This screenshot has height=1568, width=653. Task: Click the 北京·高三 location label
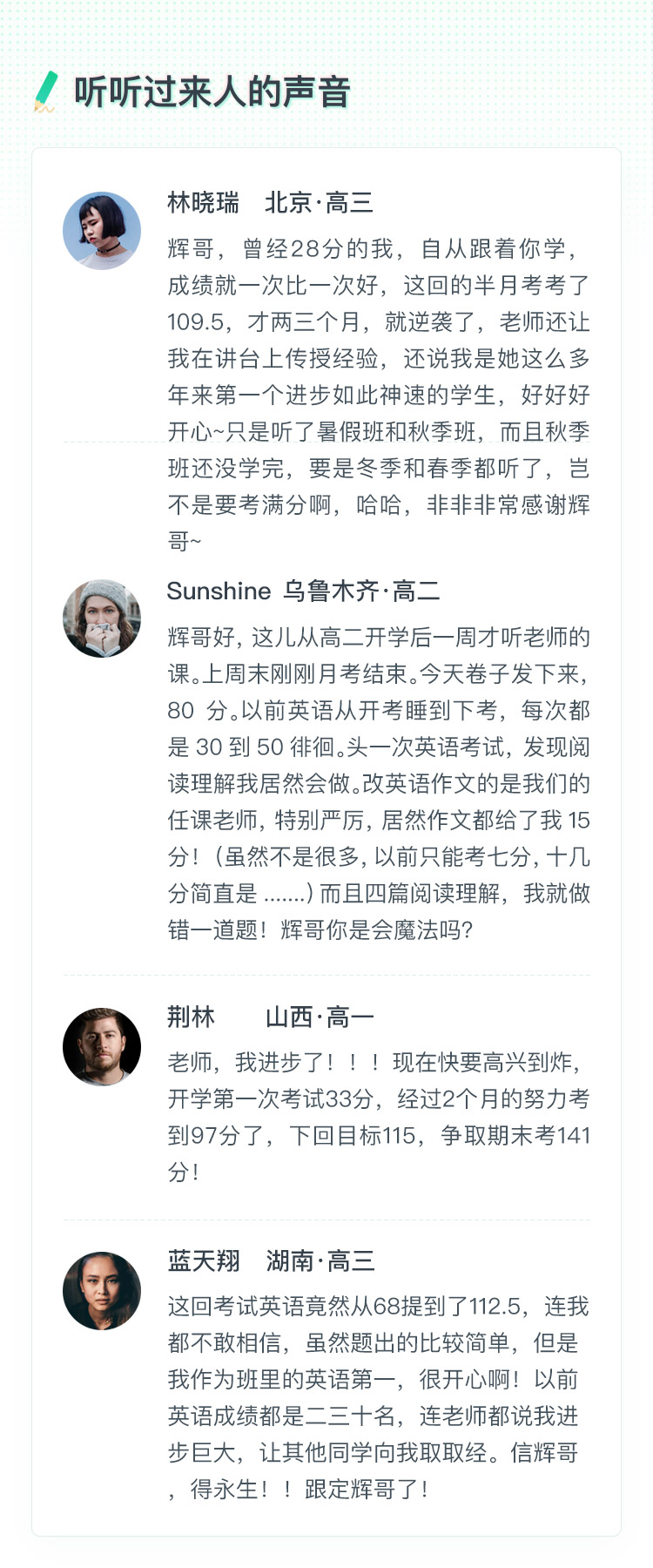pyautogui.click(x=319, y=203)
